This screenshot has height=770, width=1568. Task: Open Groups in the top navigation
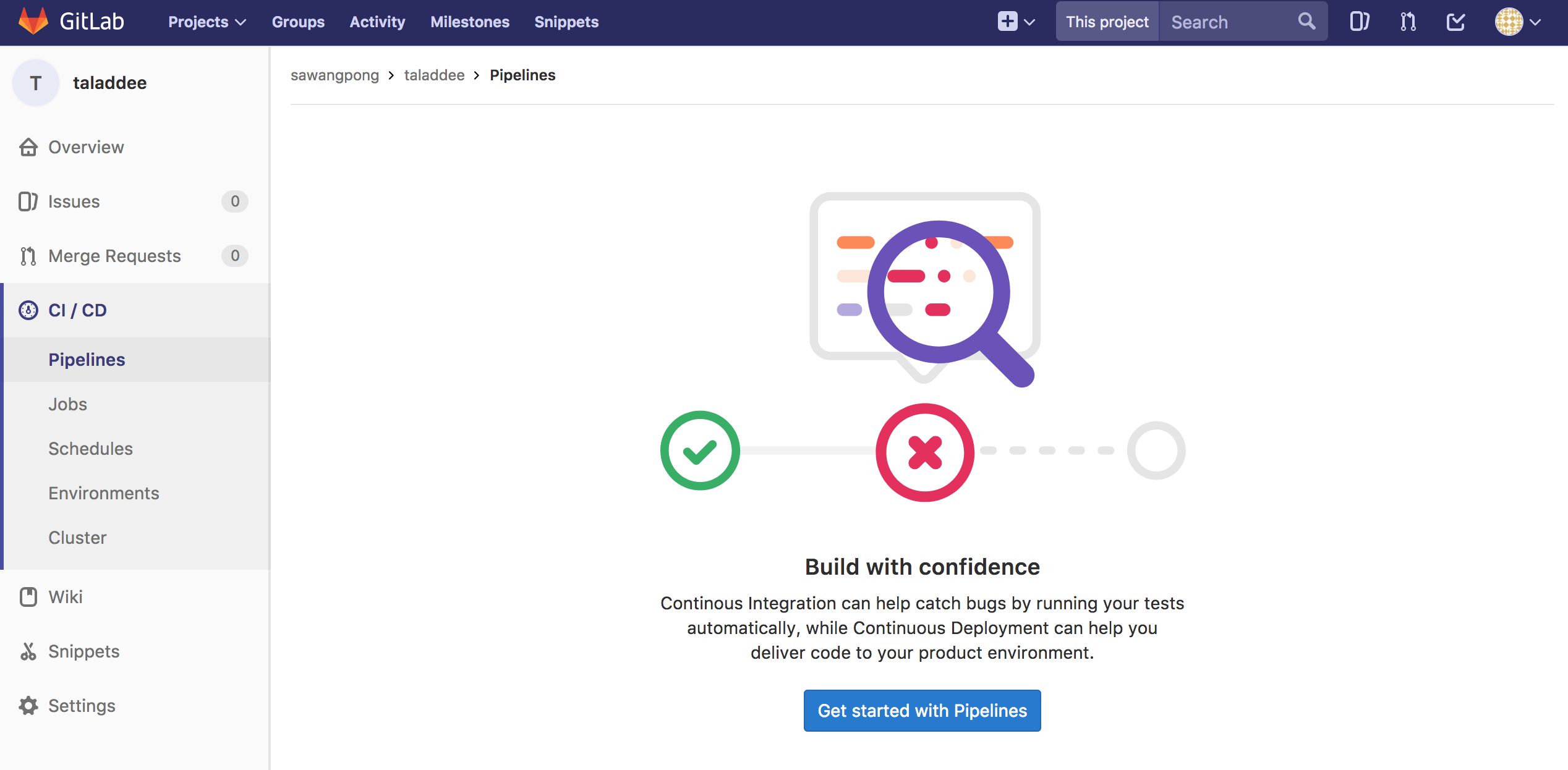pyautogui.click(x=298, y=22)
